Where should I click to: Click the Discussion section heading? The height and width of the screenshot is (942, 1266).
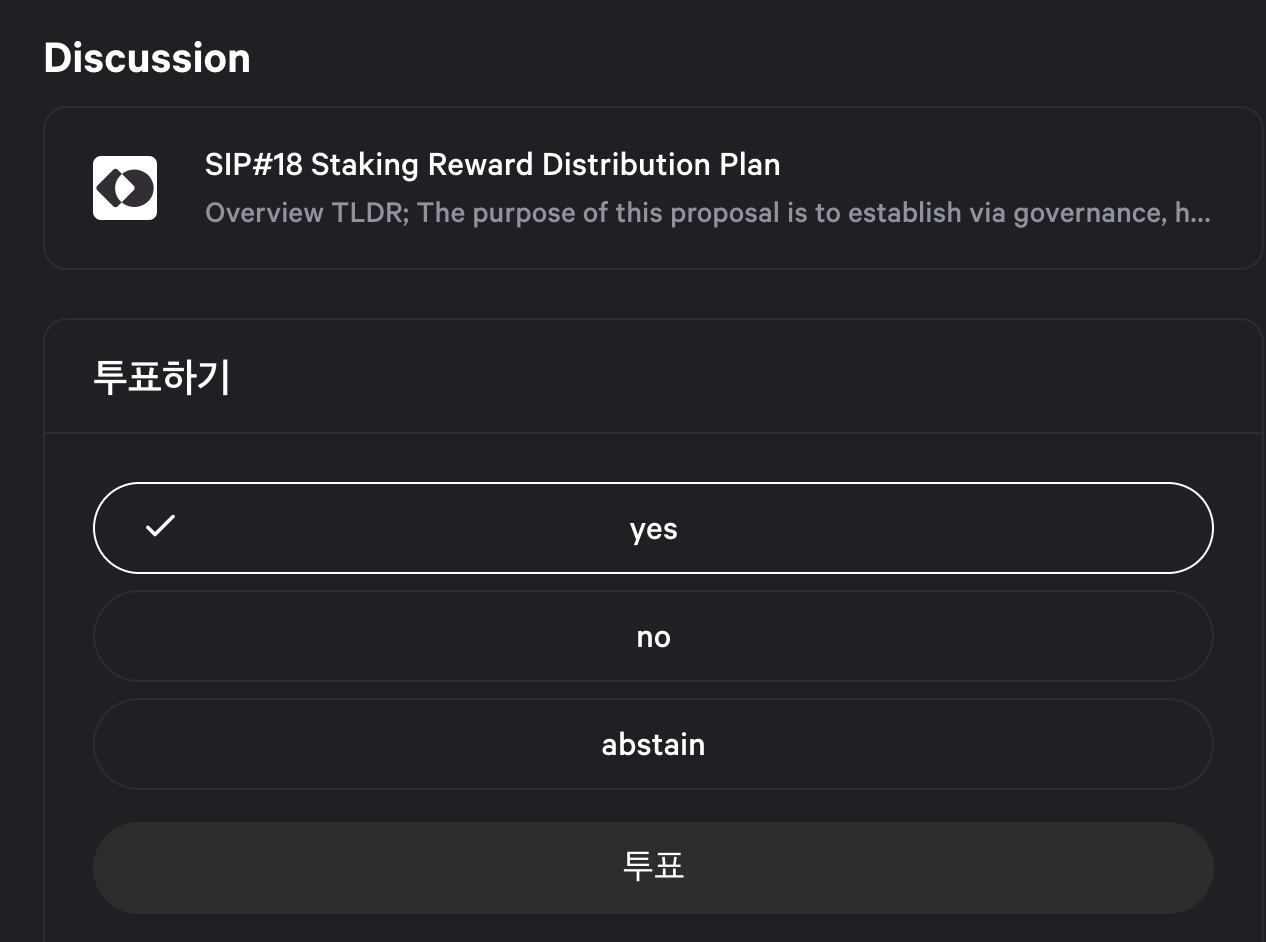coord(147,58)
